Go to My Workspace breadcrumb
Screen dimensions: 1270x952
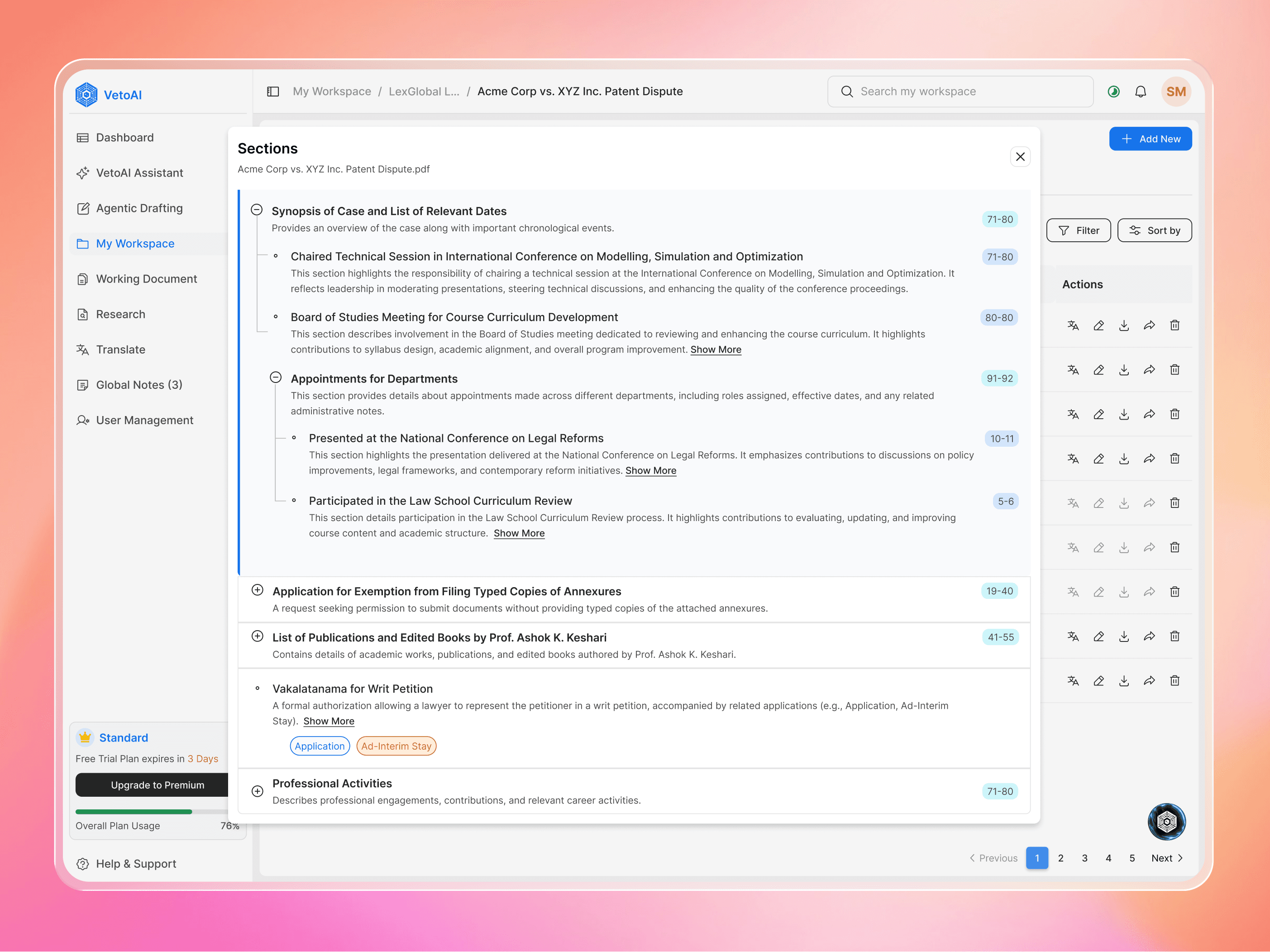click(x=332, y=92)
